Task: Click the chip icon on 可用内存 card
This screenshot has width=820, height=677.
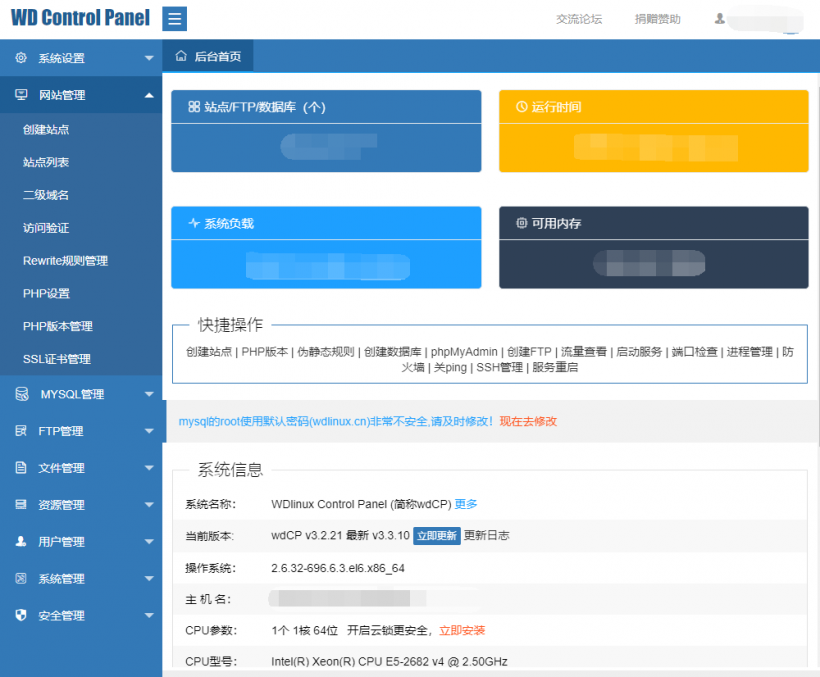Action: click(521, 223)
